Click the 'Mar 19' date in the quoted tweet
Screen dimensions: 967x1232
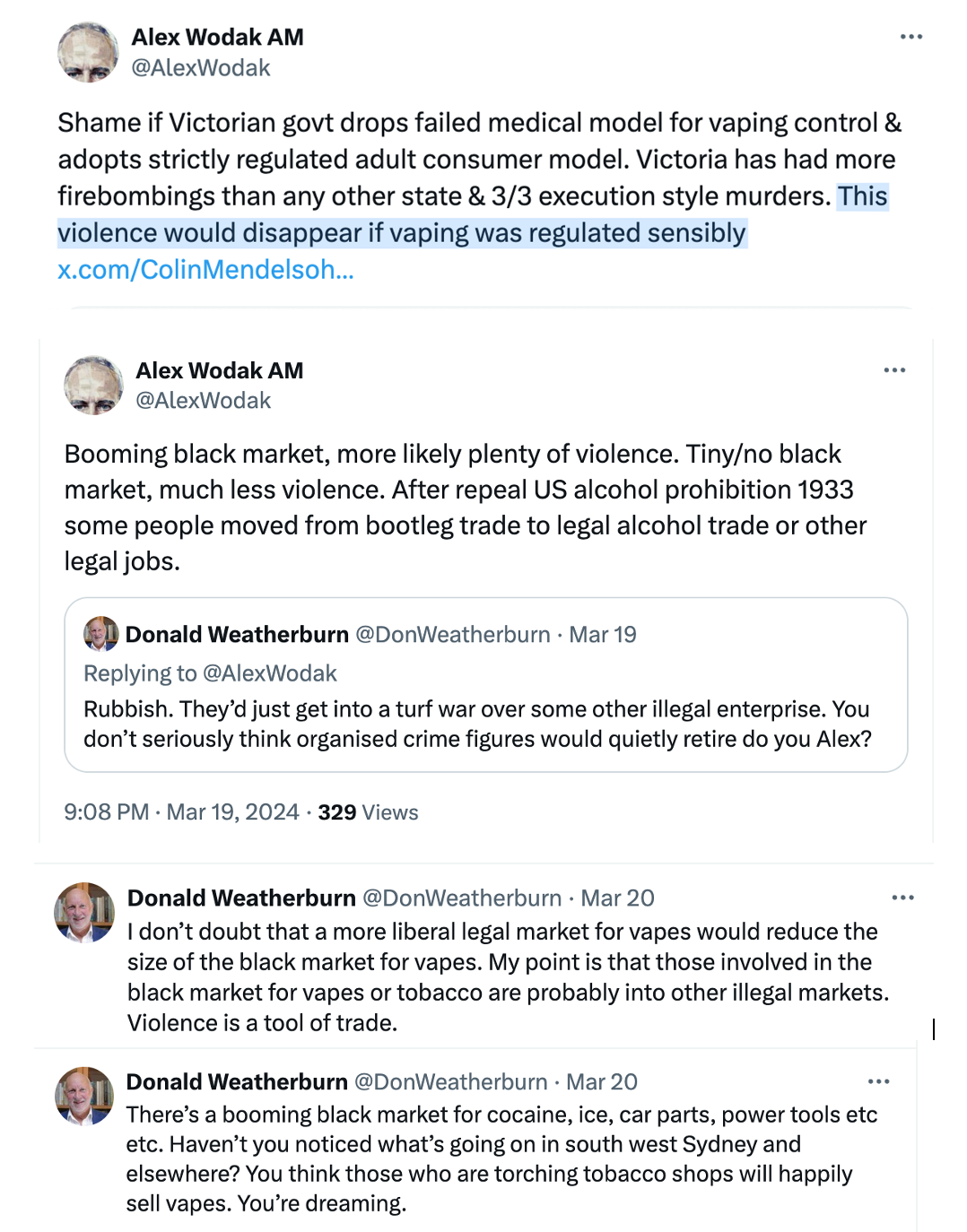[x=603, y=635]
